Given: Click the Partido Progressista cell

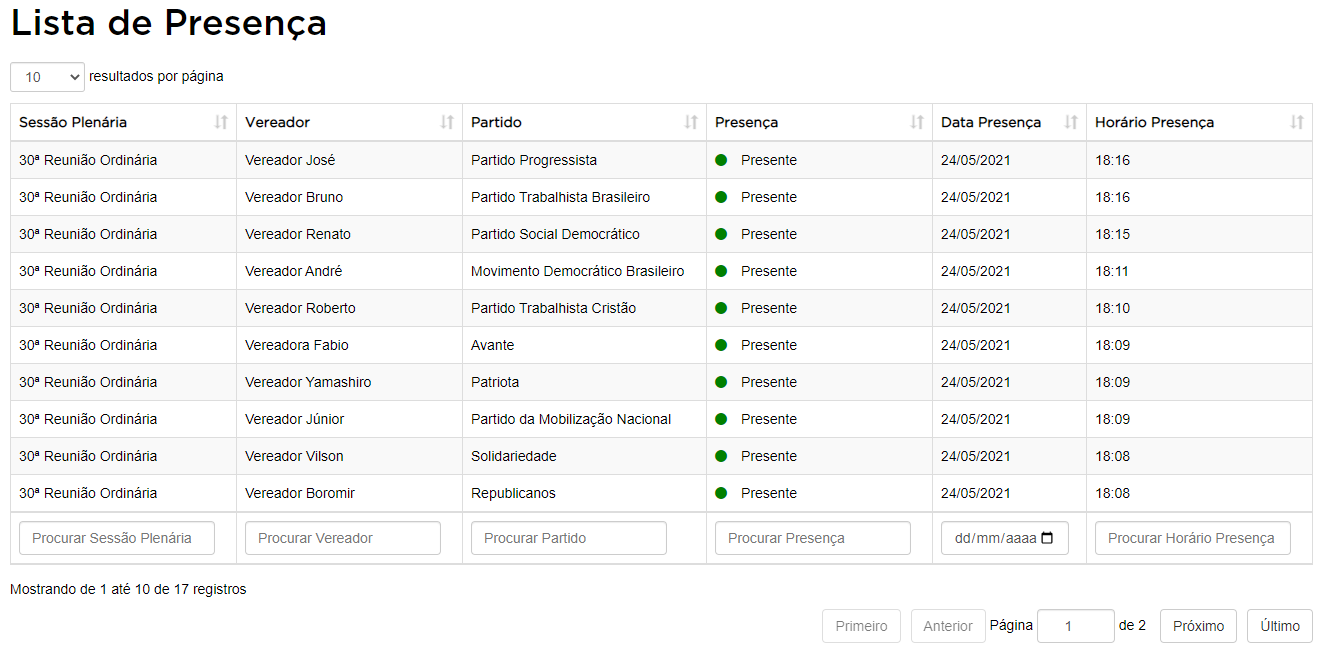Looking at the screenshot, I should pos(585,160).
